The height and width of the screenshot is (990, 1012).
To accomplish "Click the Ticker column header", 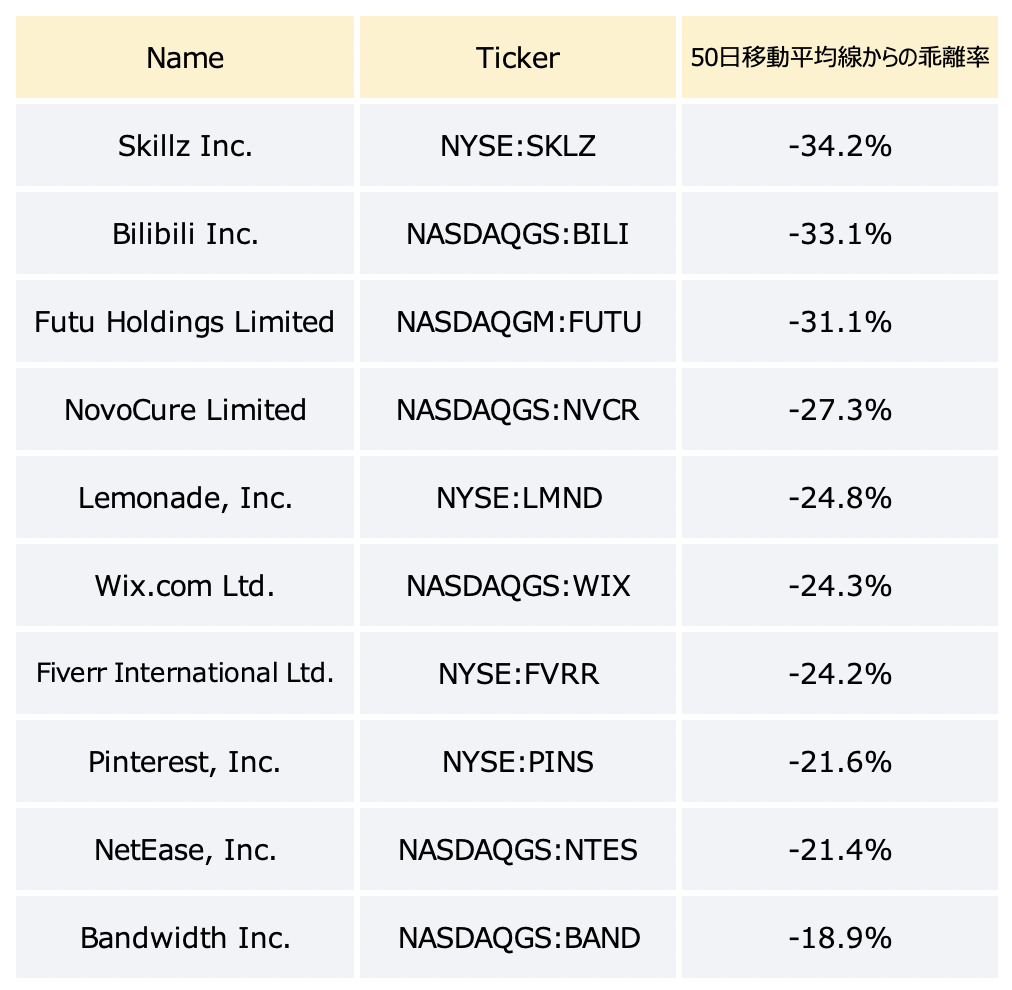I will (x=518, y=57).
